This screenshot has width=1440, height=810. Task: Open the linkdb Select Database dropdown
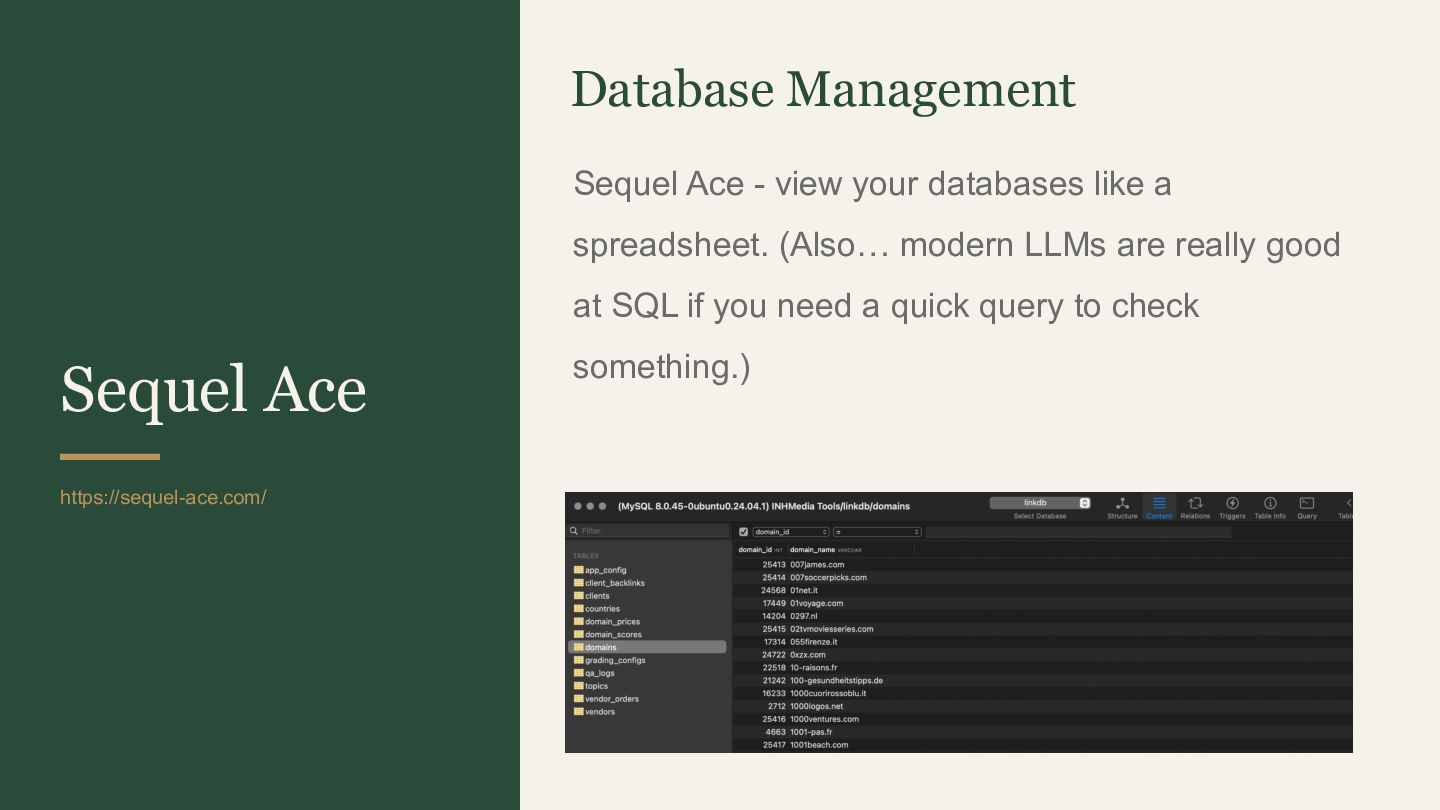(x=1040, y=503)
